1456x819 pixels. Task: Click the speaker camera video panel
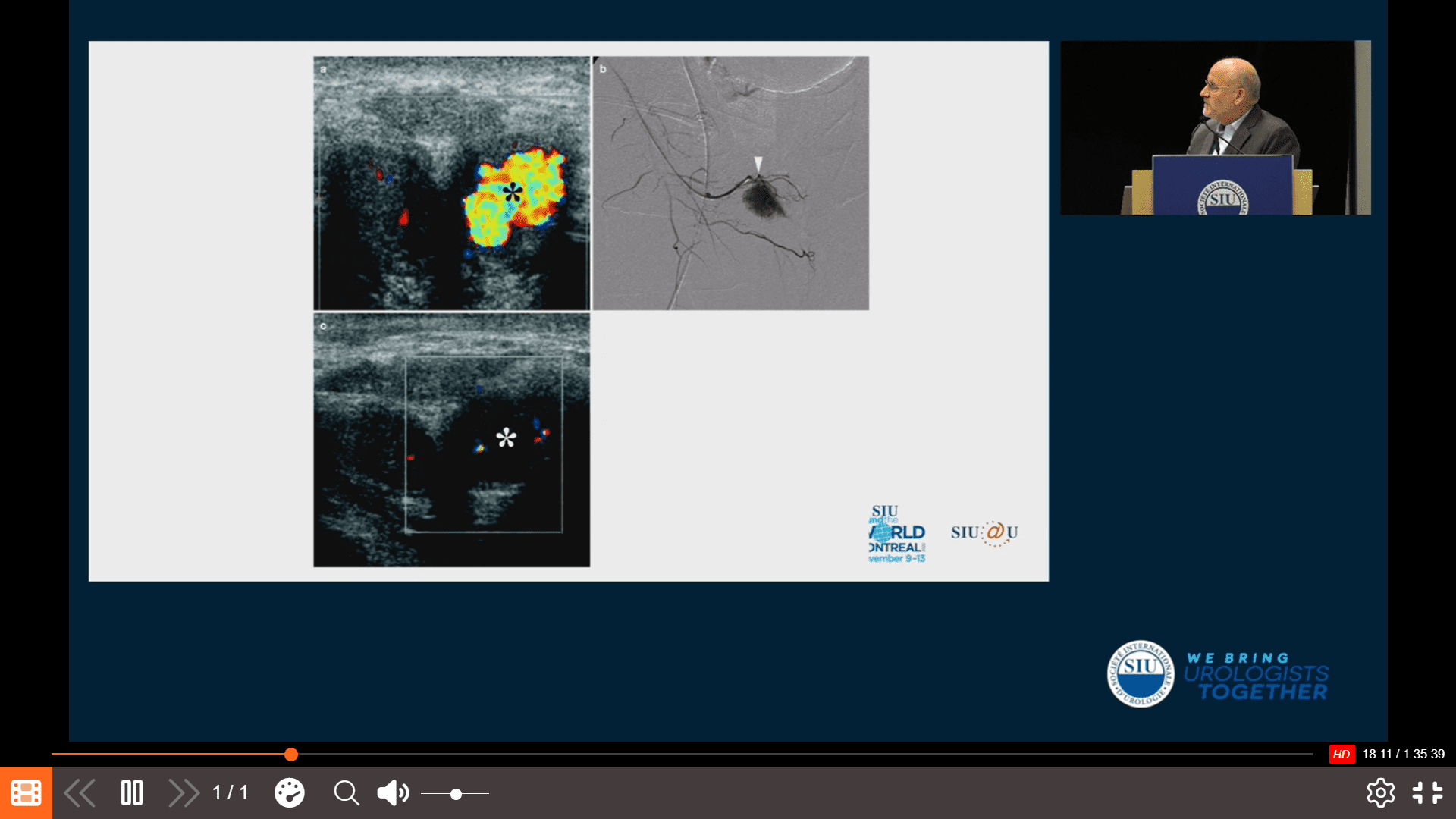click(x=1216, y=127)
